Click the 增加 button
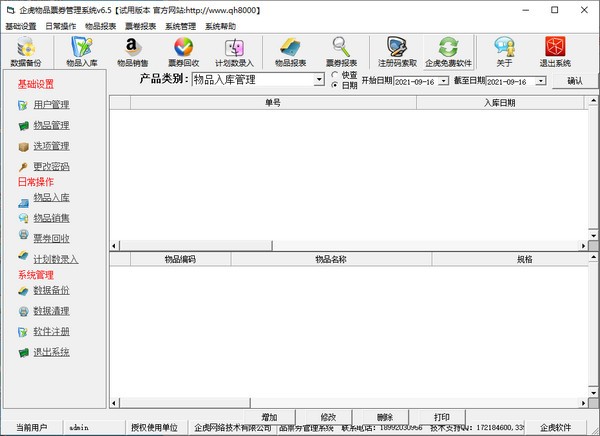 coord(269,417)
